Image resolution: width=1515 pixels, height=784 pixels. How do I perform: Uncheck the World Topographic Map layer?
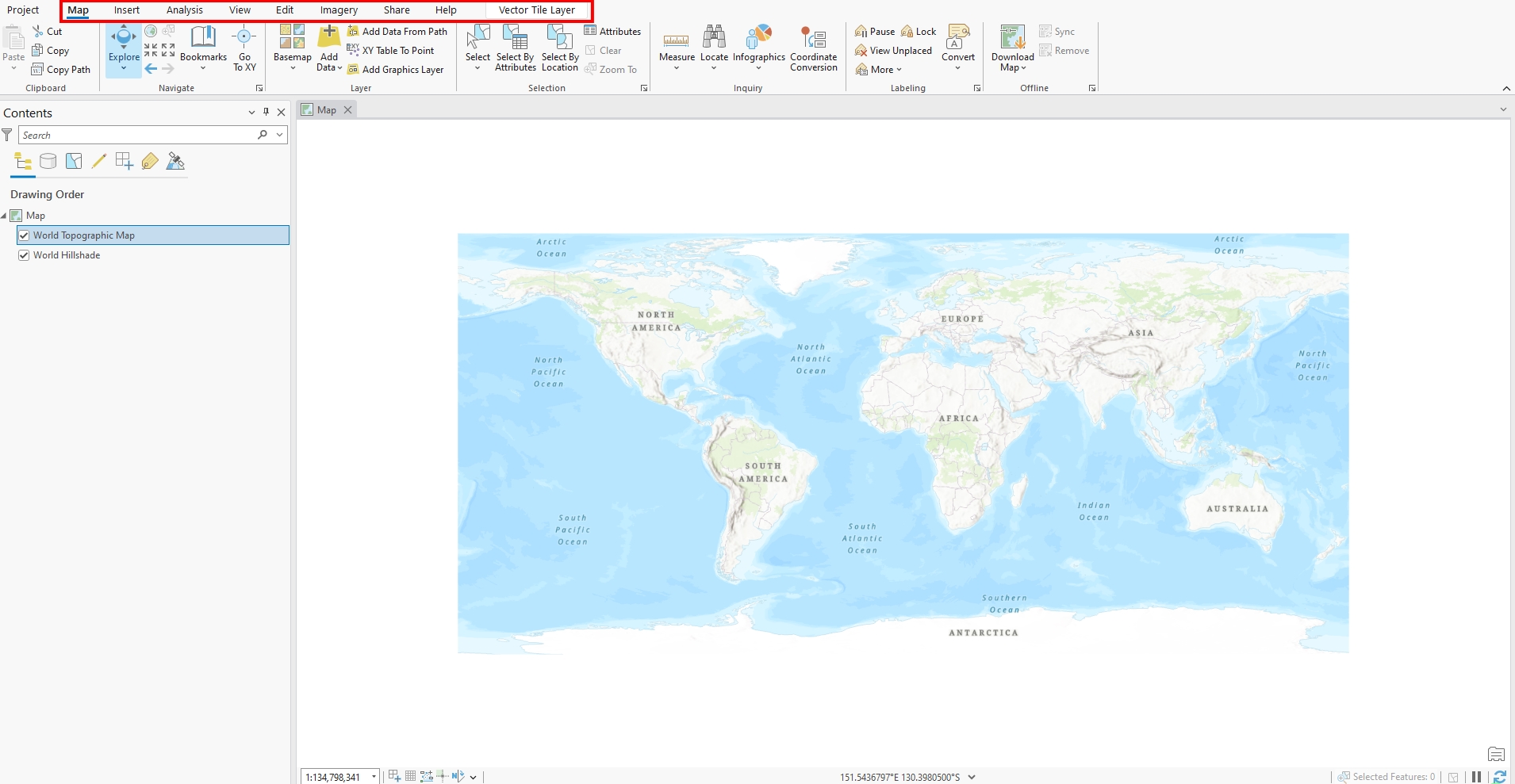(25, 235)
